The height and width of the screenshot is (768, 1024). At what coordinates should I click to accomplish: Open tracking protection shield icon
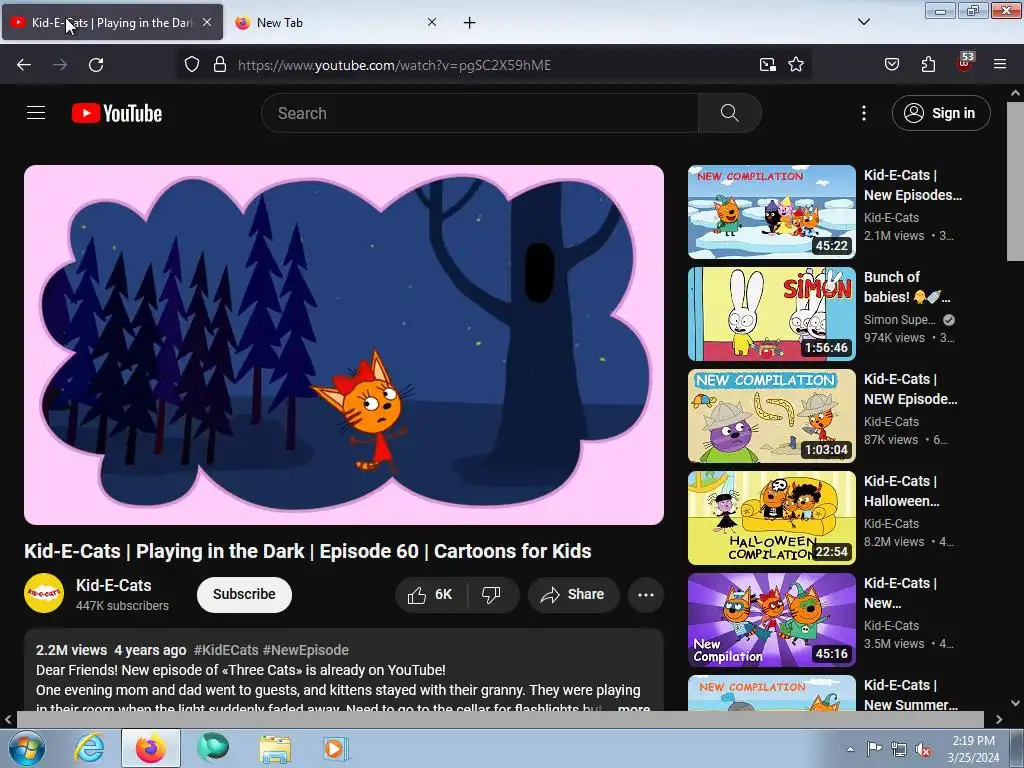coord(191,65)
